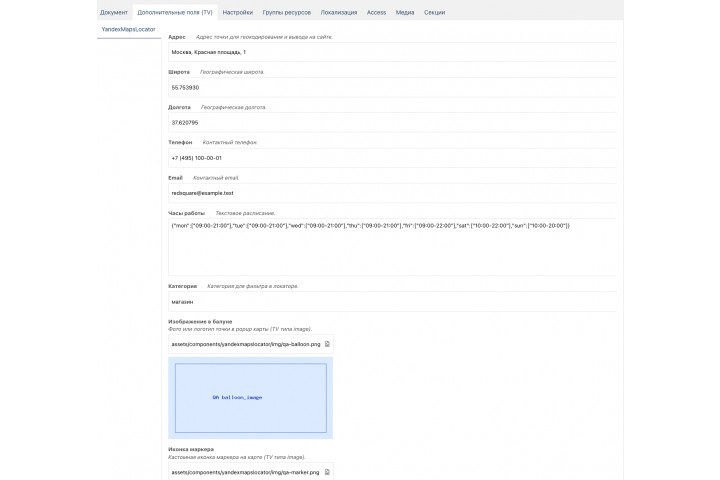Switch to the Access tab
Screen dimensions: 720x480
376,12
